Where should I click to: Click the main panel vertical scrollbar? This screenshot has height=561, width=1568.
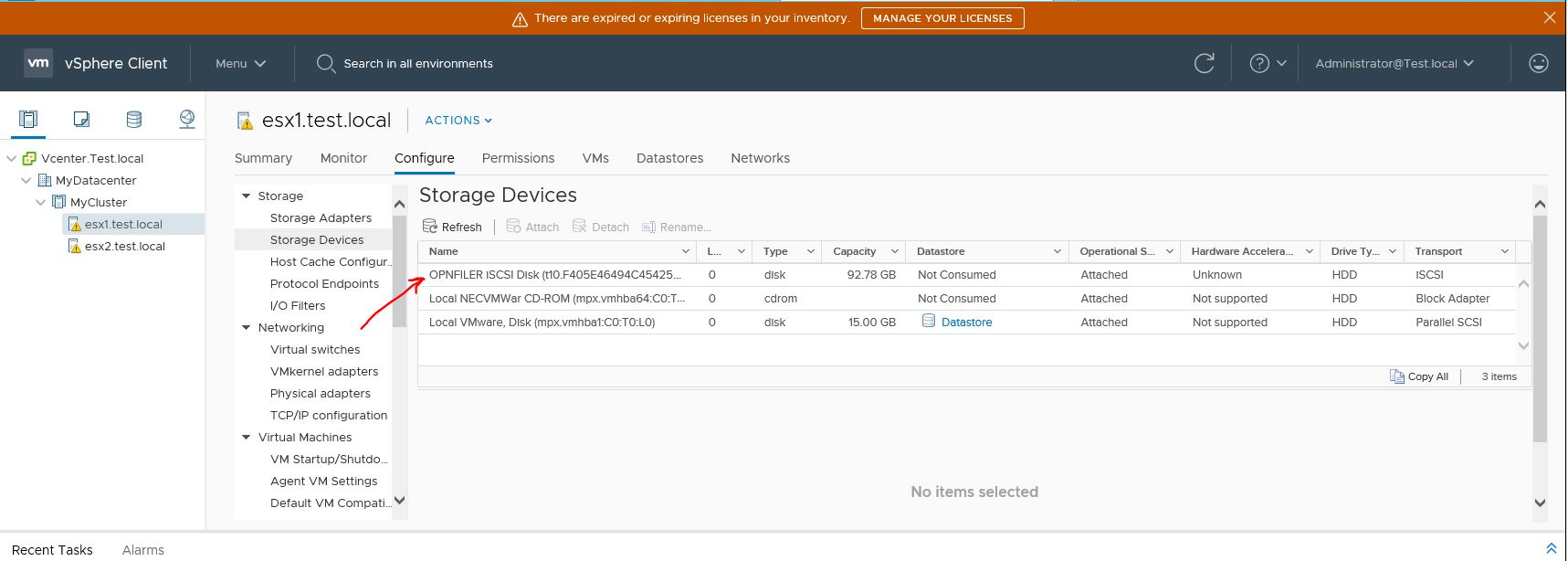point(1540,329)
